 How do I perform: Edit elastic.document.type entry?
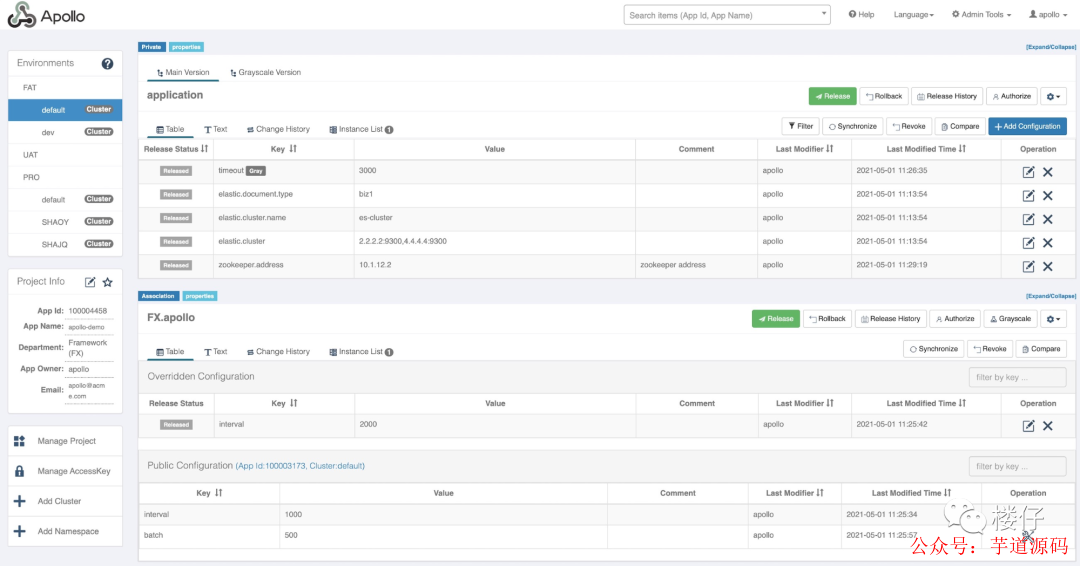[x=1028, y=196]
